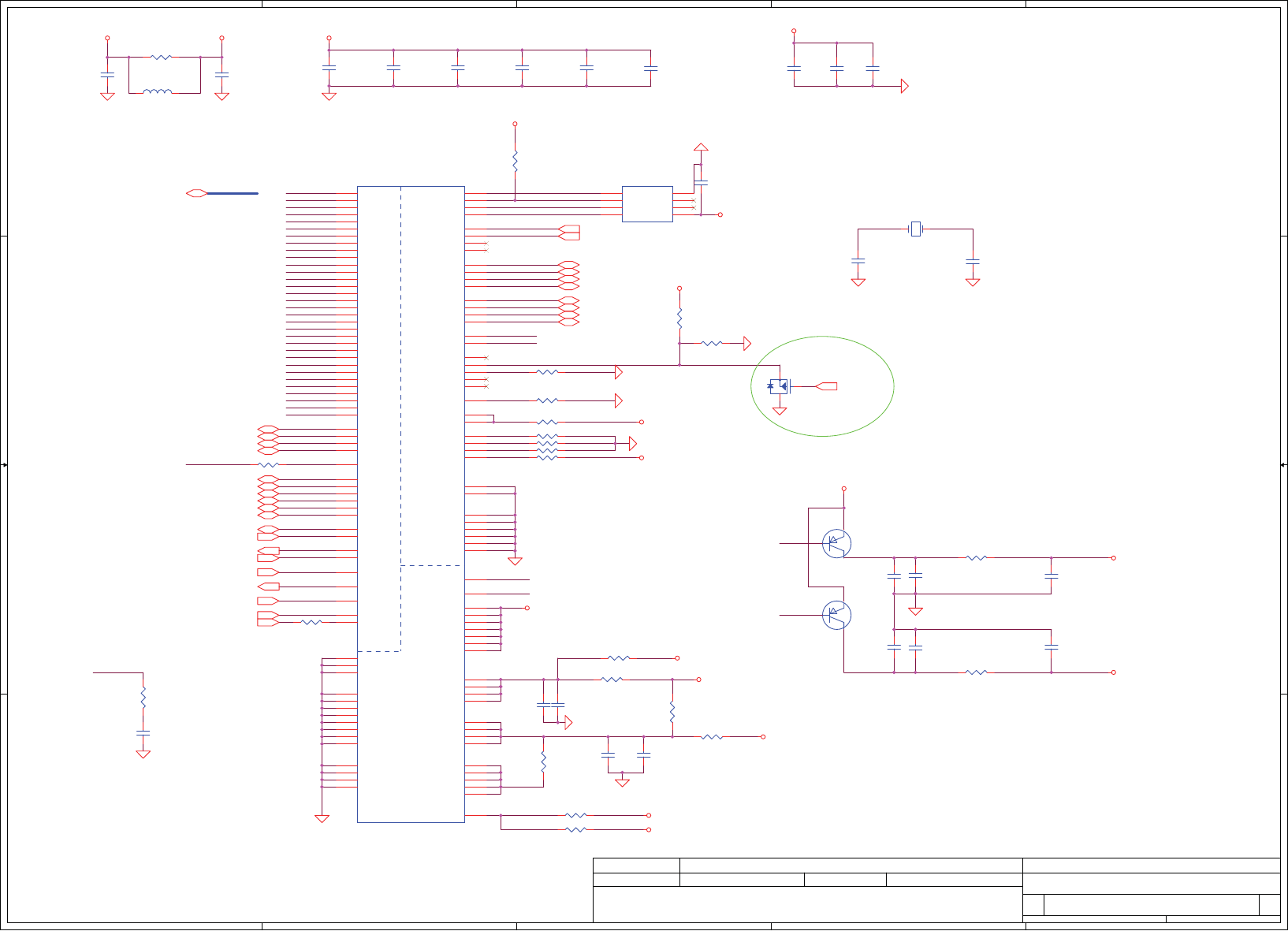1288x931 pixels.
Task: Select the ground under the top decoupling capacitor row
Action: coord(329,96)
